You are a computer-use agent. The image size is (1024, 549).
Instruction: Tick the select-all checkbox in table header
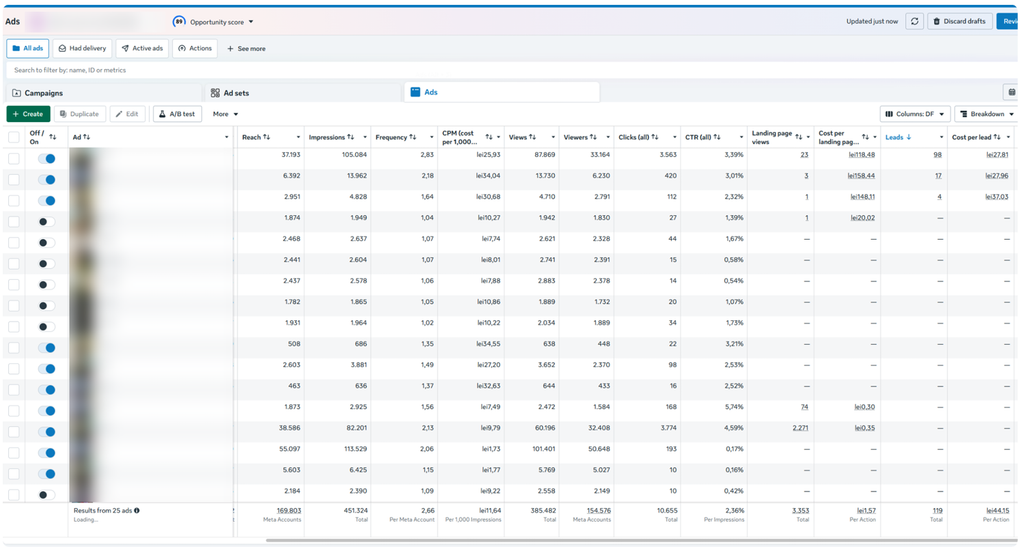click(x=14, y=137)
